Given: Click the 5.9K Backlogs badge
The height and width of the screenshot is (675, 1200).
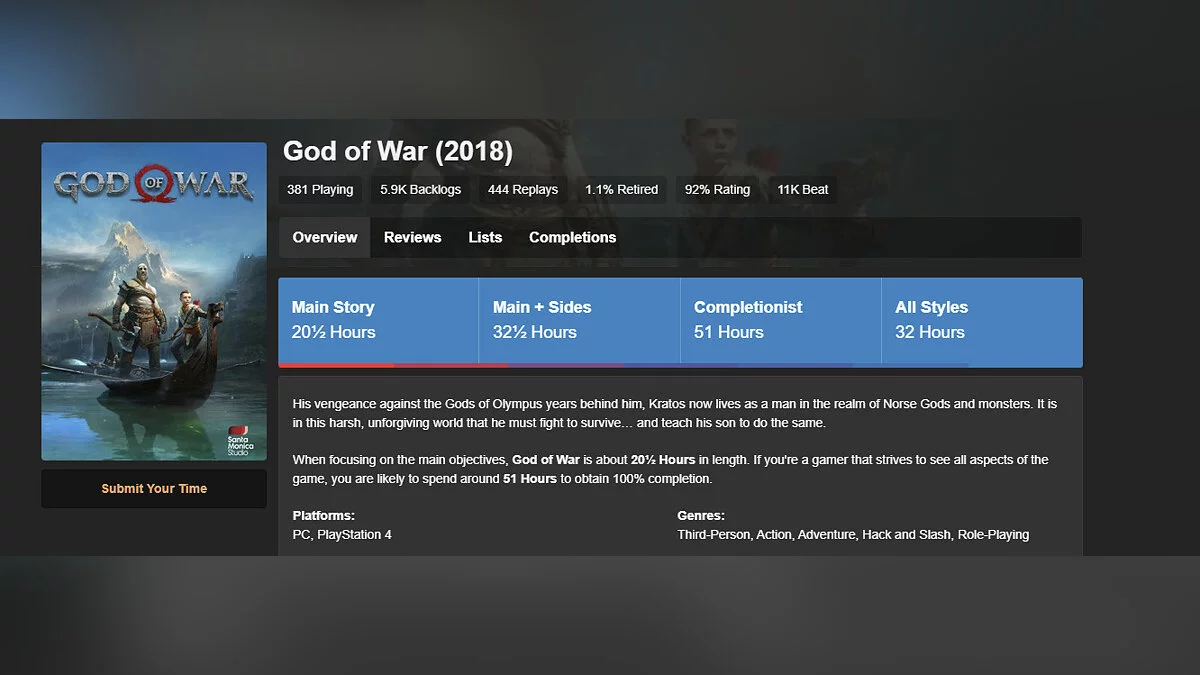Looking at the screenshot, I should pos(420,190).
